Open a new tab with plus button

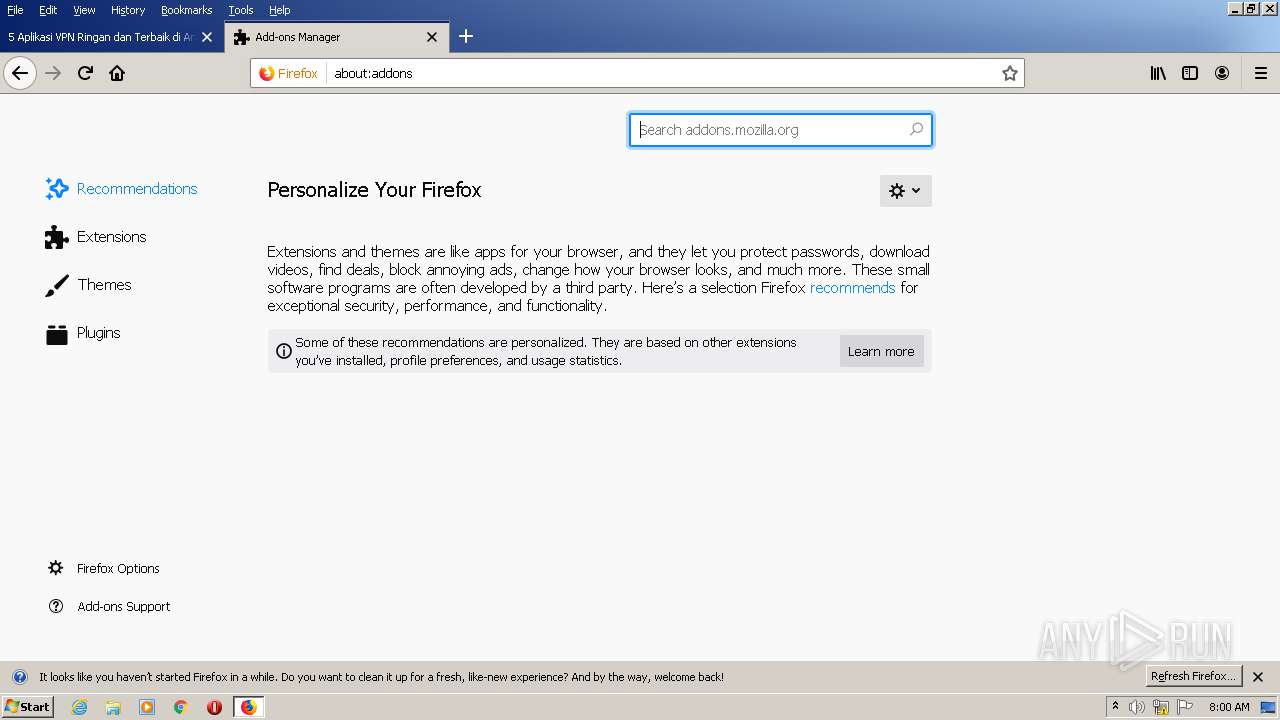(466, 37)
